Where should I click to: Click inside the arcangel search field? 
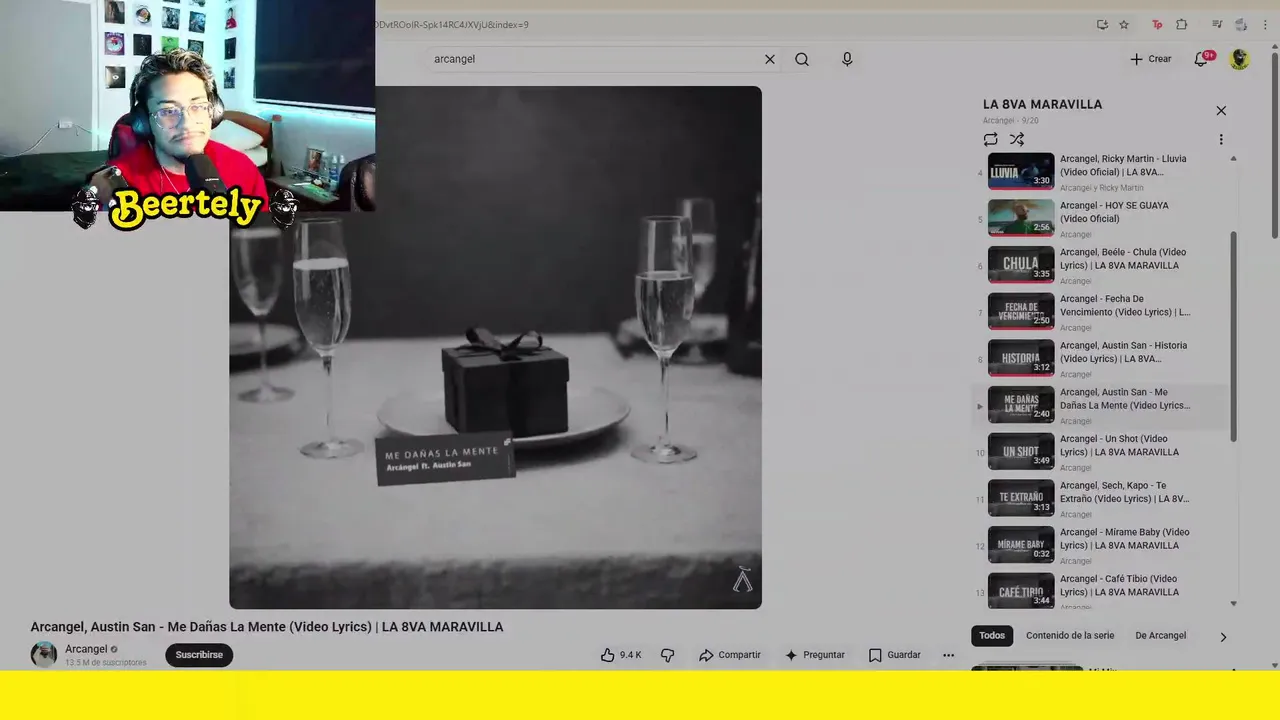[x=595, y=59]
